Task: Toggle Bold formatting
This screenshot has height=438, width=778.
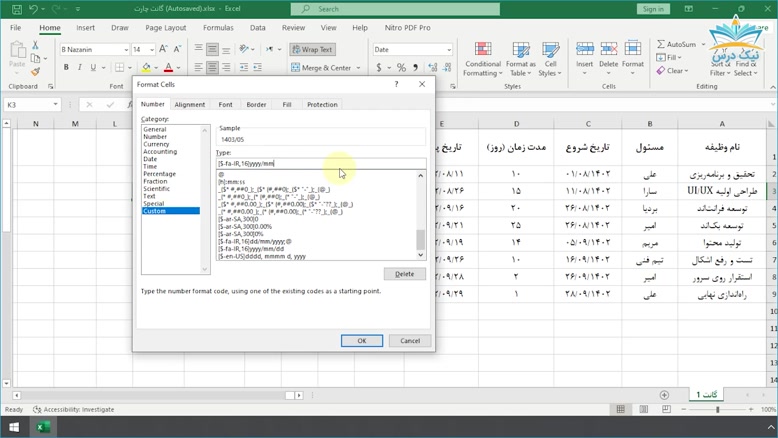Action: tap(66, 67)
